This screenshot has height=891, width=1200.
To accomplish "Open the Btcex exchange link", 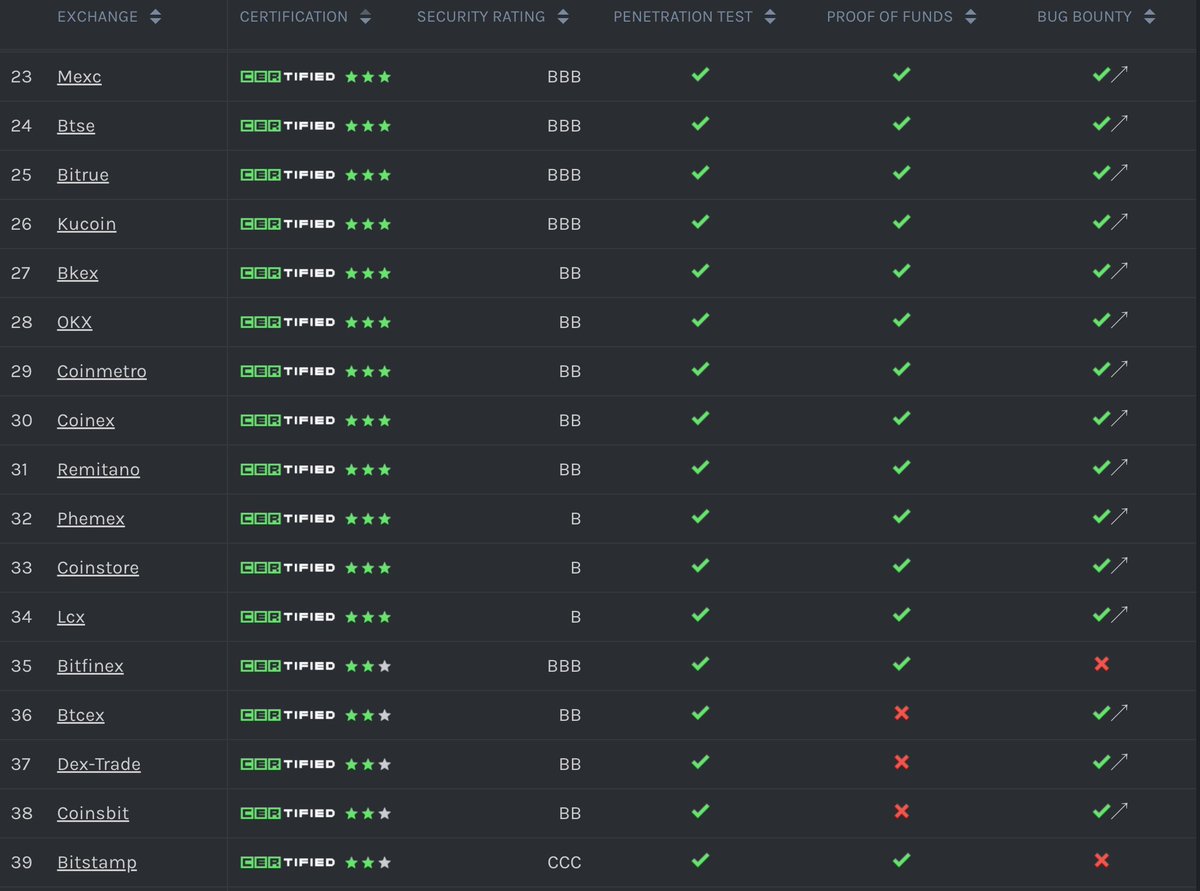I will click(81, 714).
